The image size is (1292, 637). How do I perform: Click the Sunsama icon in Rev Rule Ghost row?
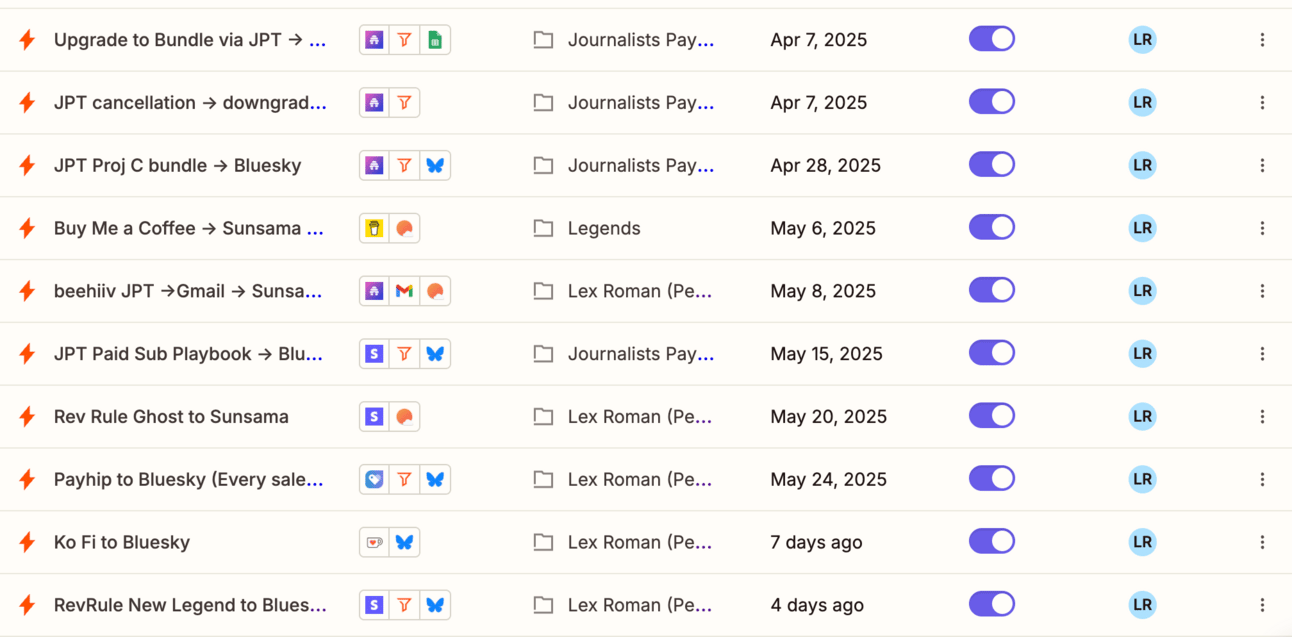(x=404, y=417)
